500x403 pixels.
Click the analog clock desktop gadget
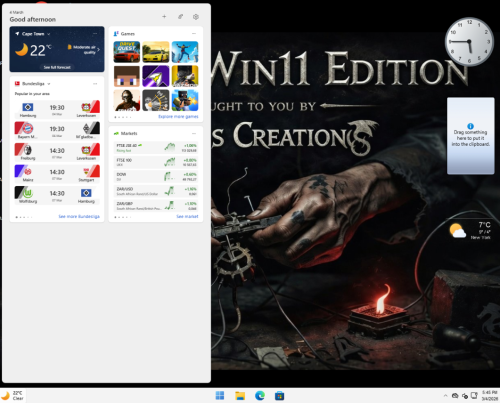469,41
